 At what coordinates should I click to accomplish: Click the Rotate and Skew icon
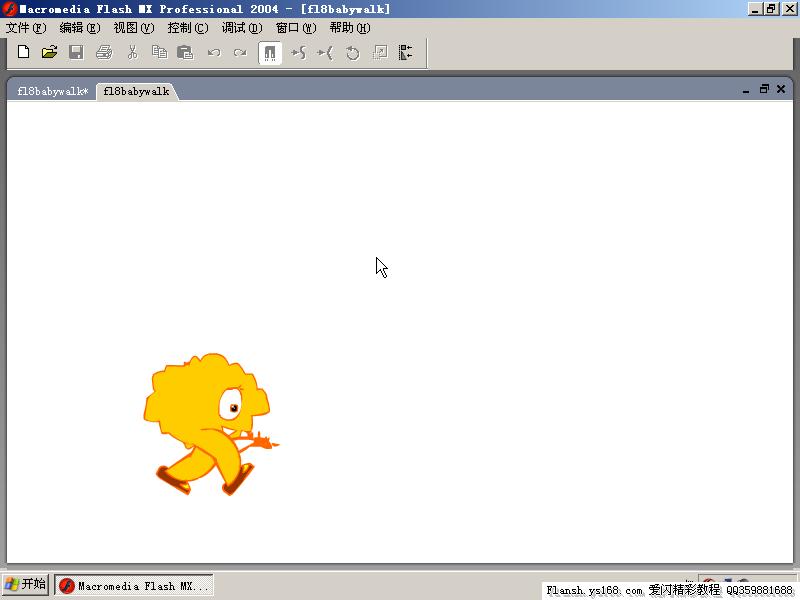click(x=353, y=53)
